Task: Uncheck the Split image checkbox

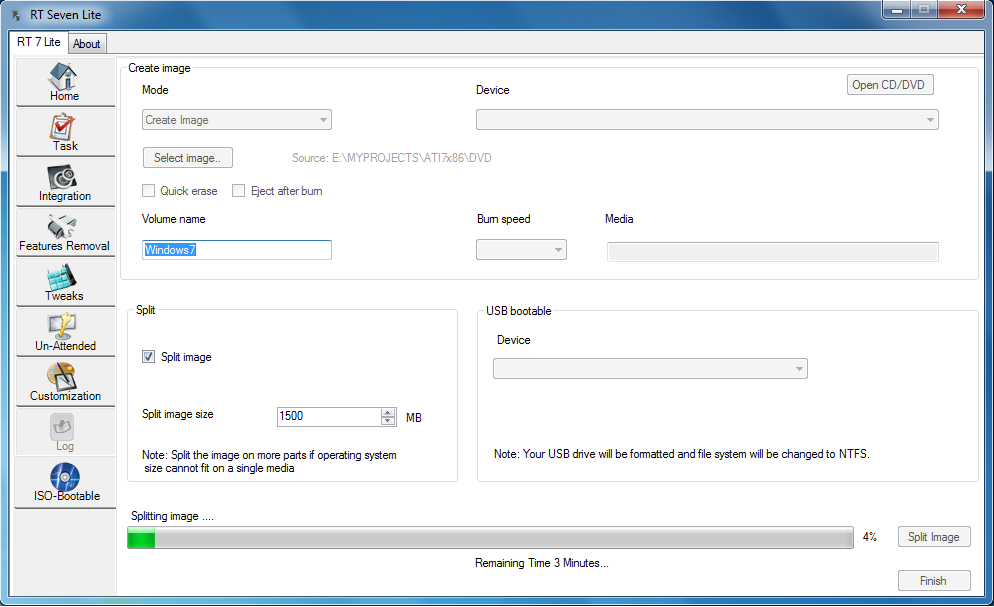Action: [148, 357]
